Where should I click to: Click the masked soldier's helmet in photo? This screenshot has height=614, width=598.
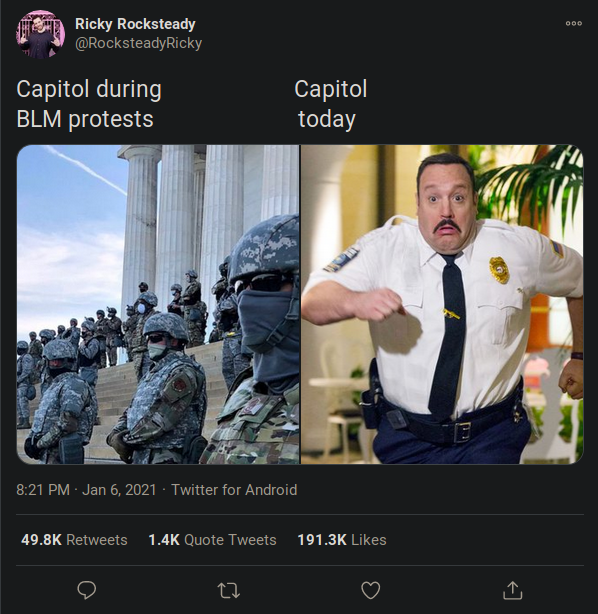coord(264,247)
